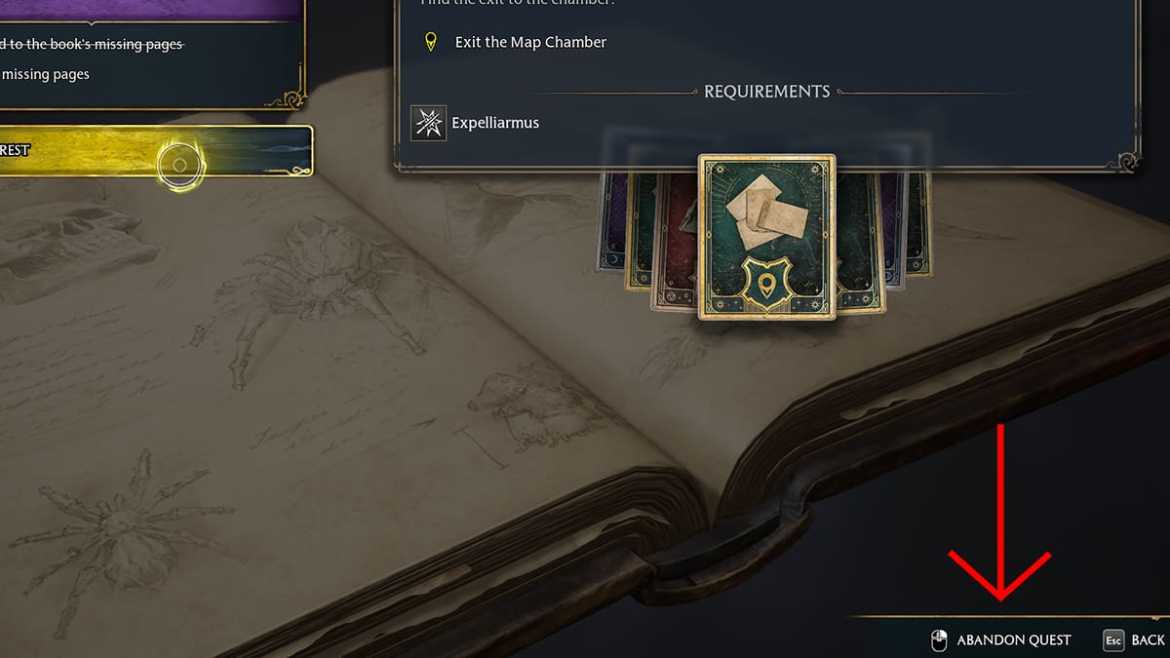Click the ornate corner flourish of quest panel
1170x658 pixels.
coord(1125,161)
